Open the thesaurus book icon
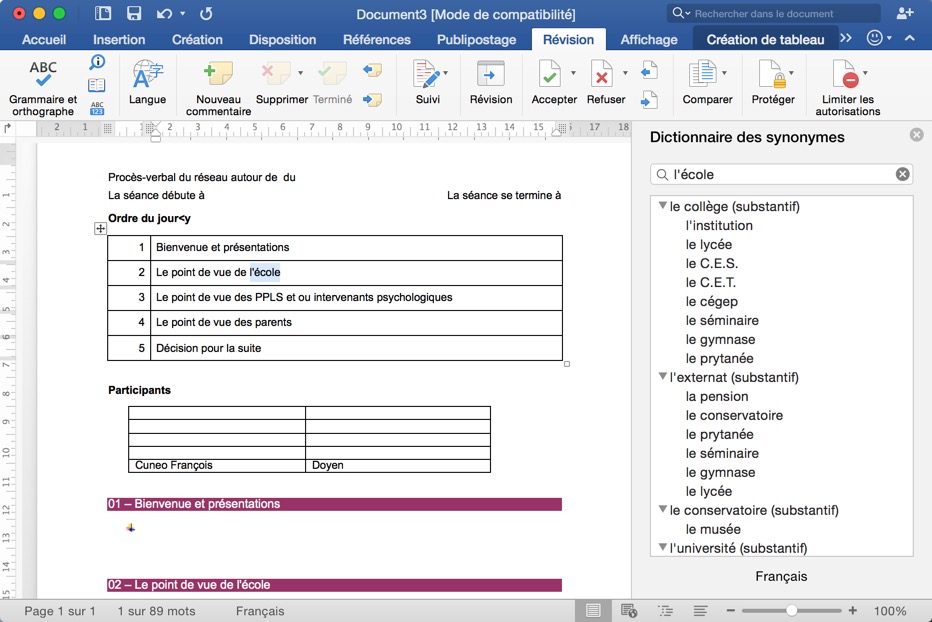The width and height of the screenshot is (932, 622). (x=97, y=85)
